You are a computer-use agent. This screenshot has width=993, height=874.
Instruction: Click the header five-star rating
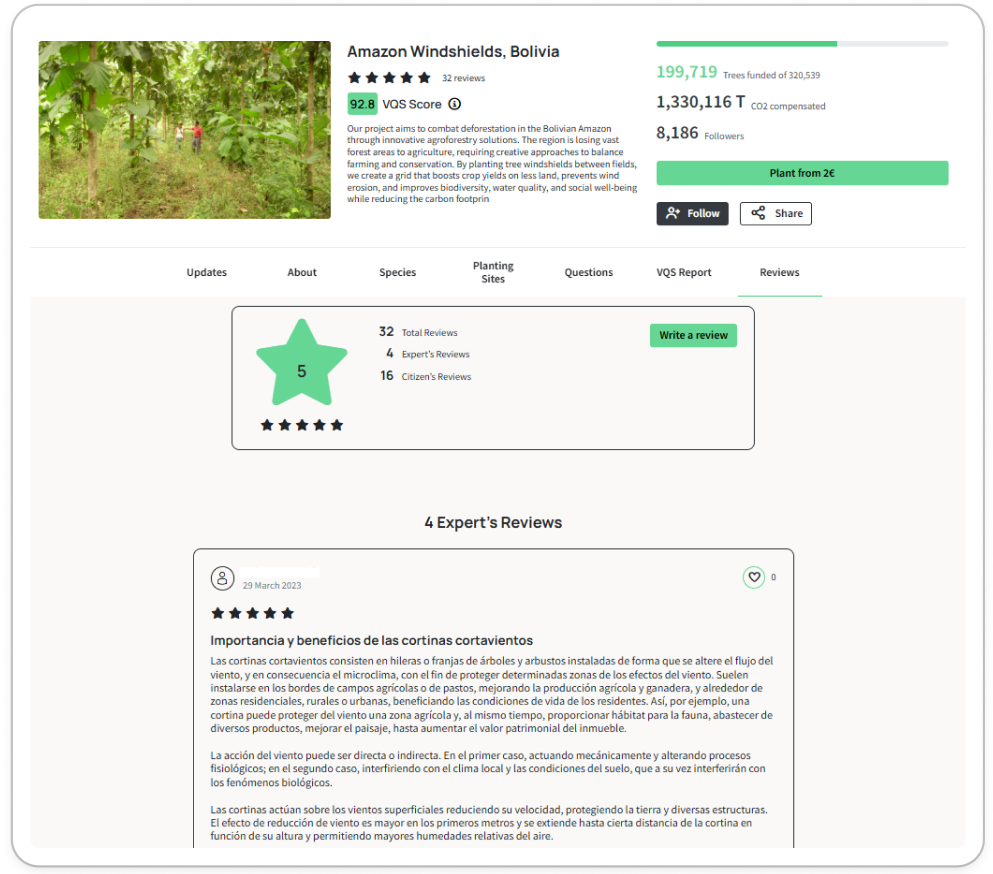pyautogui.click(x=389, y=78)
